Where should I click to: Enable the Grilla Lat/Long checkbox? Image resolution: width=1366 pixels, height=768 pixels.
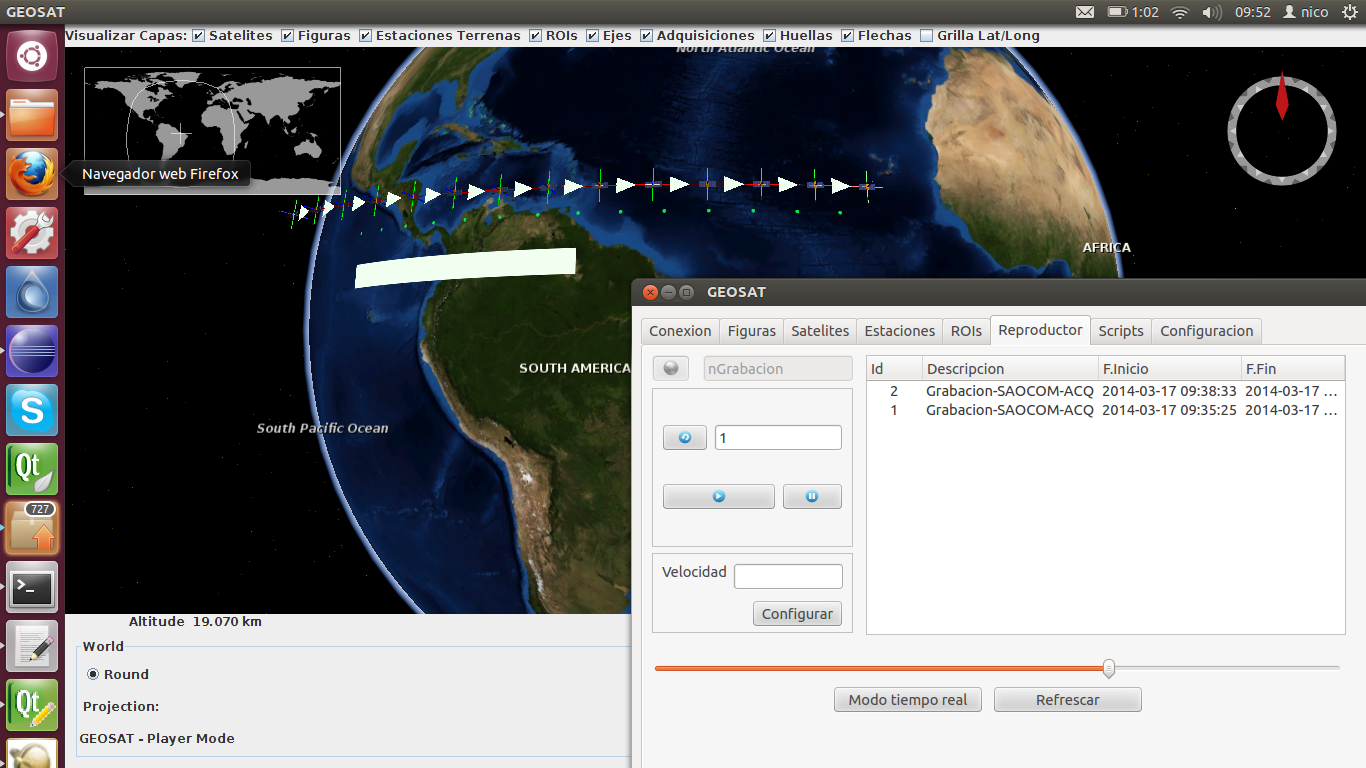click(926, 36)
